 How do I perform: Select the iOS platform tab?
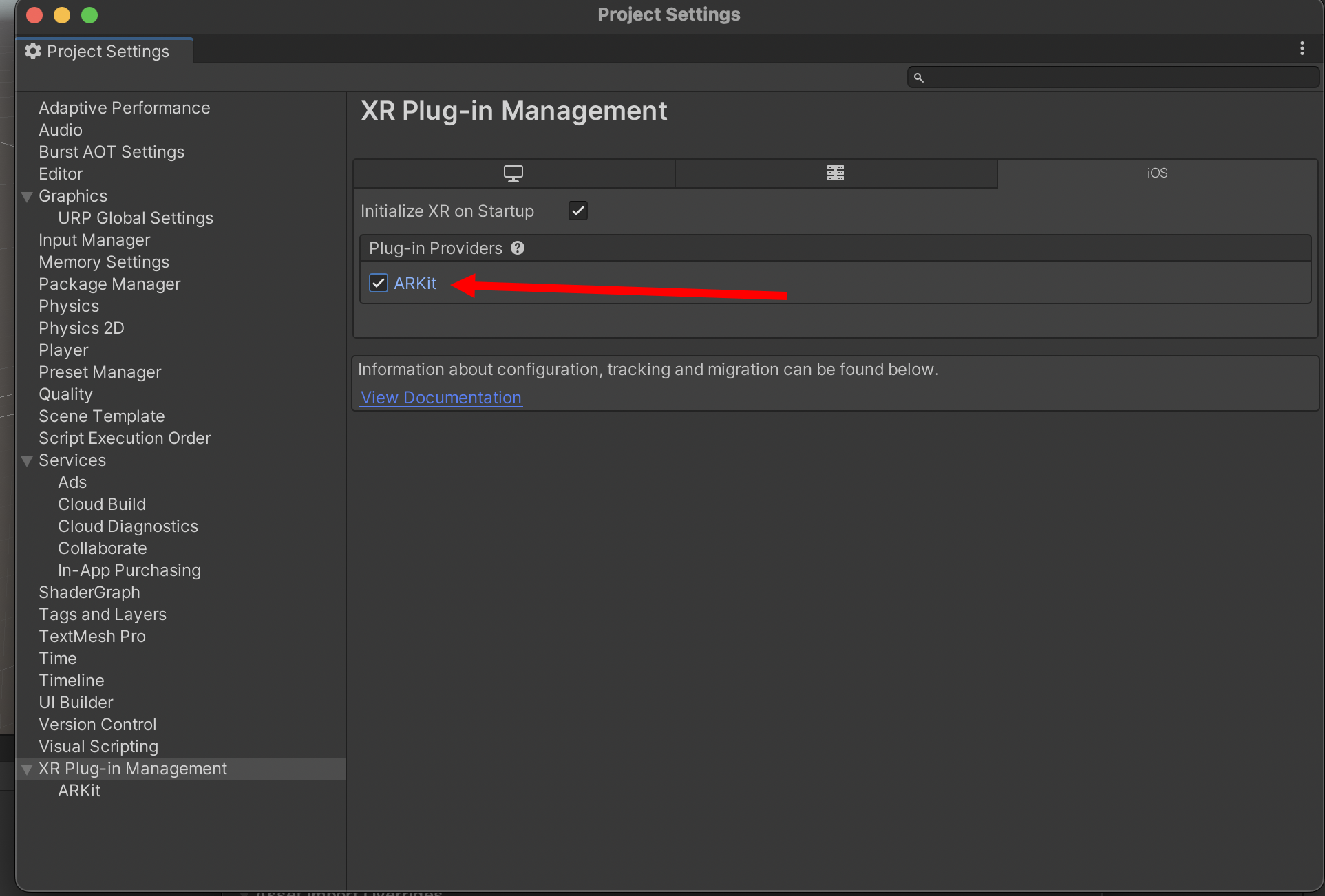click(x=1157, y=173)
